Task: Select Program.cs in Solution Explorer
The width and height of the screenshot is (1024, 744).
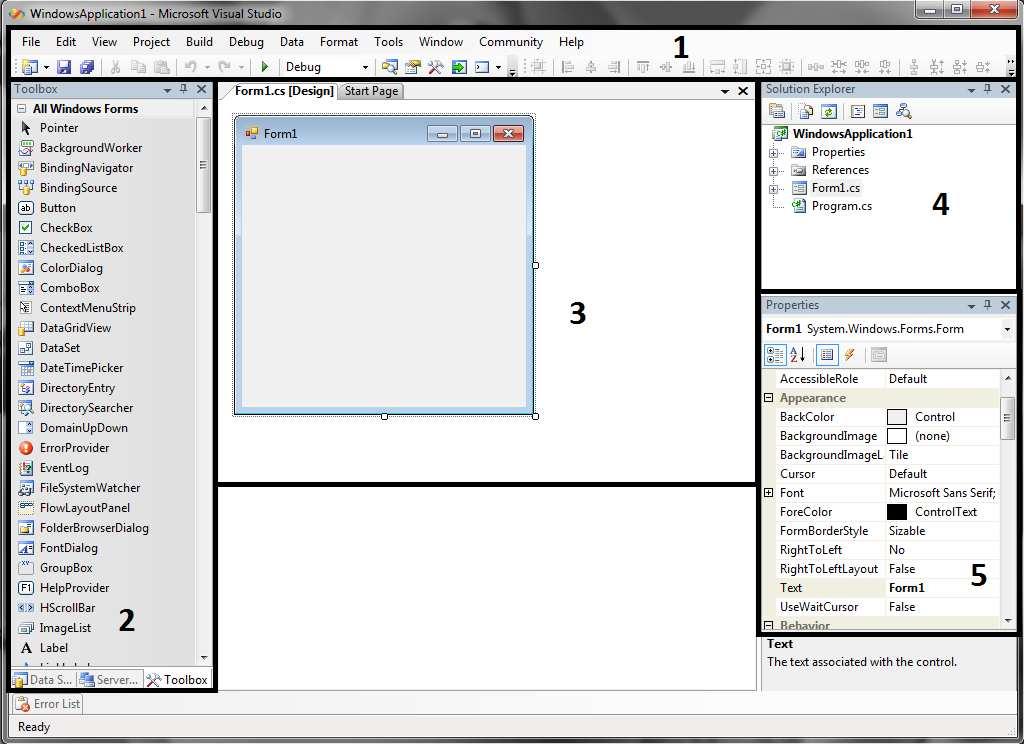Action: pyautogui.click(x=841, y=206)
